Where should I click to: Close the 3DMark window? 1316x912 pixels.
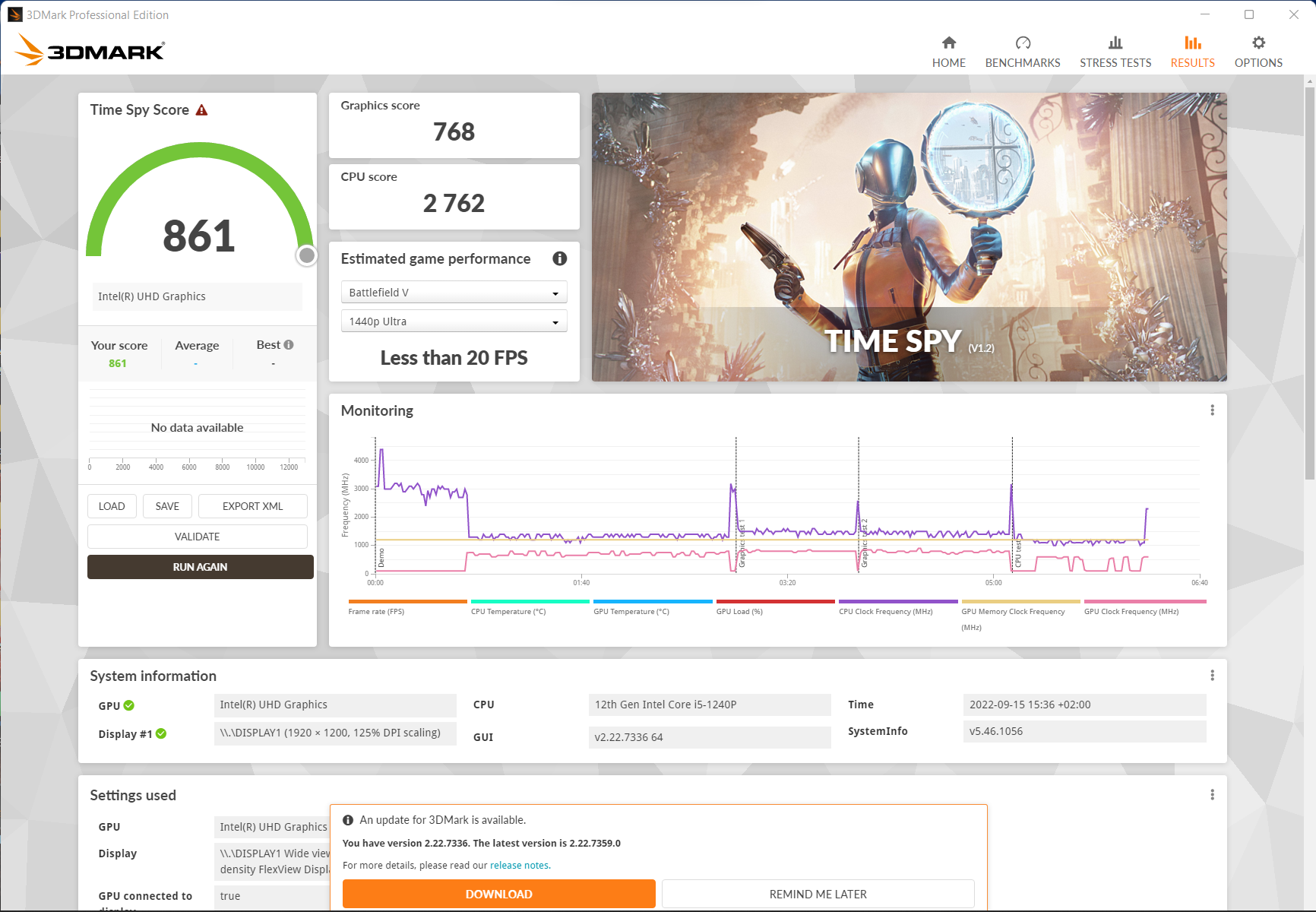pos(1293,14)
